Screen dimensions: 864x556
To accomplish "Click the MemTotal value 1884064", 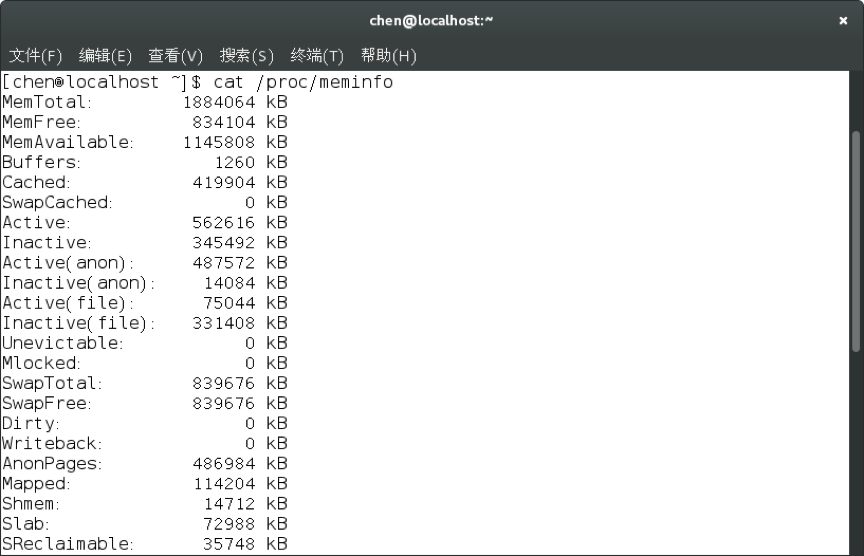I will click(219, 102).
